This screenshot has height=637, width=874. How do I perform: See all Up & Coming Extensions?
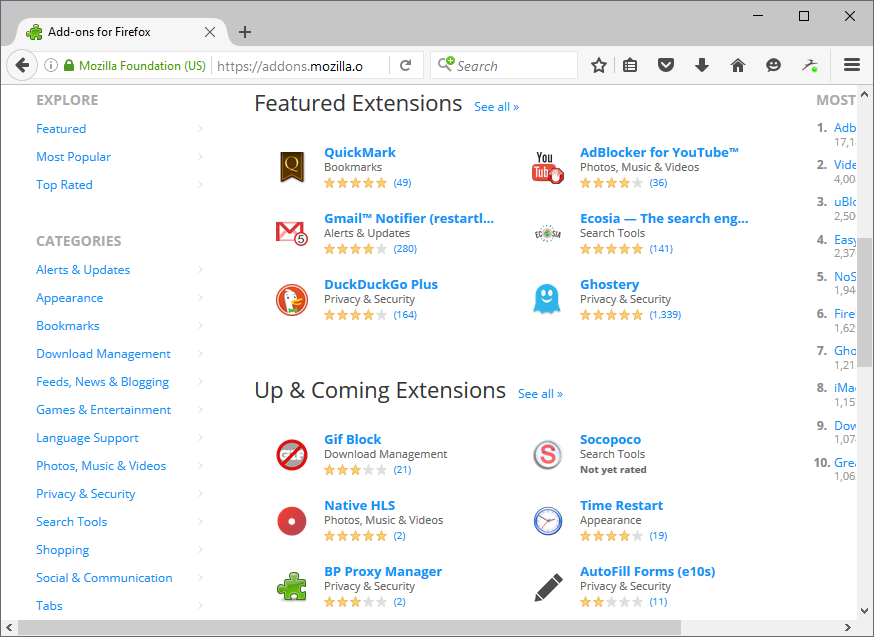[540, 394]
